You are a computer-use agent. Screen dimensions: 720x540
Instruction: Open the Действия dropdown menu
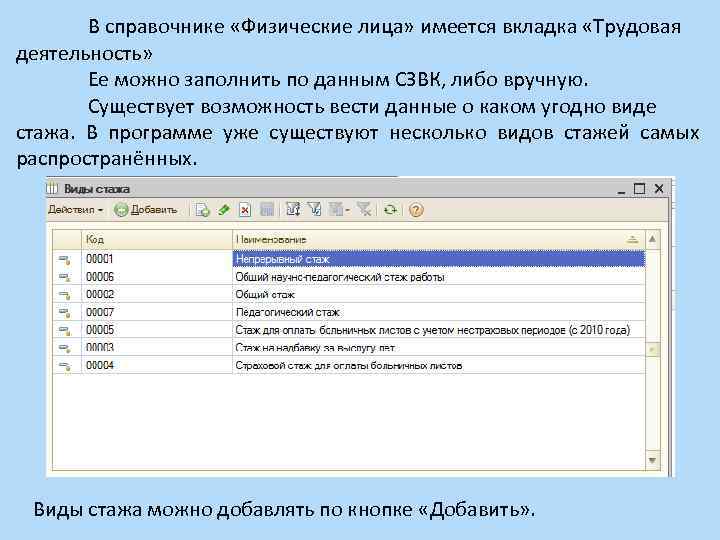(75, 210)
